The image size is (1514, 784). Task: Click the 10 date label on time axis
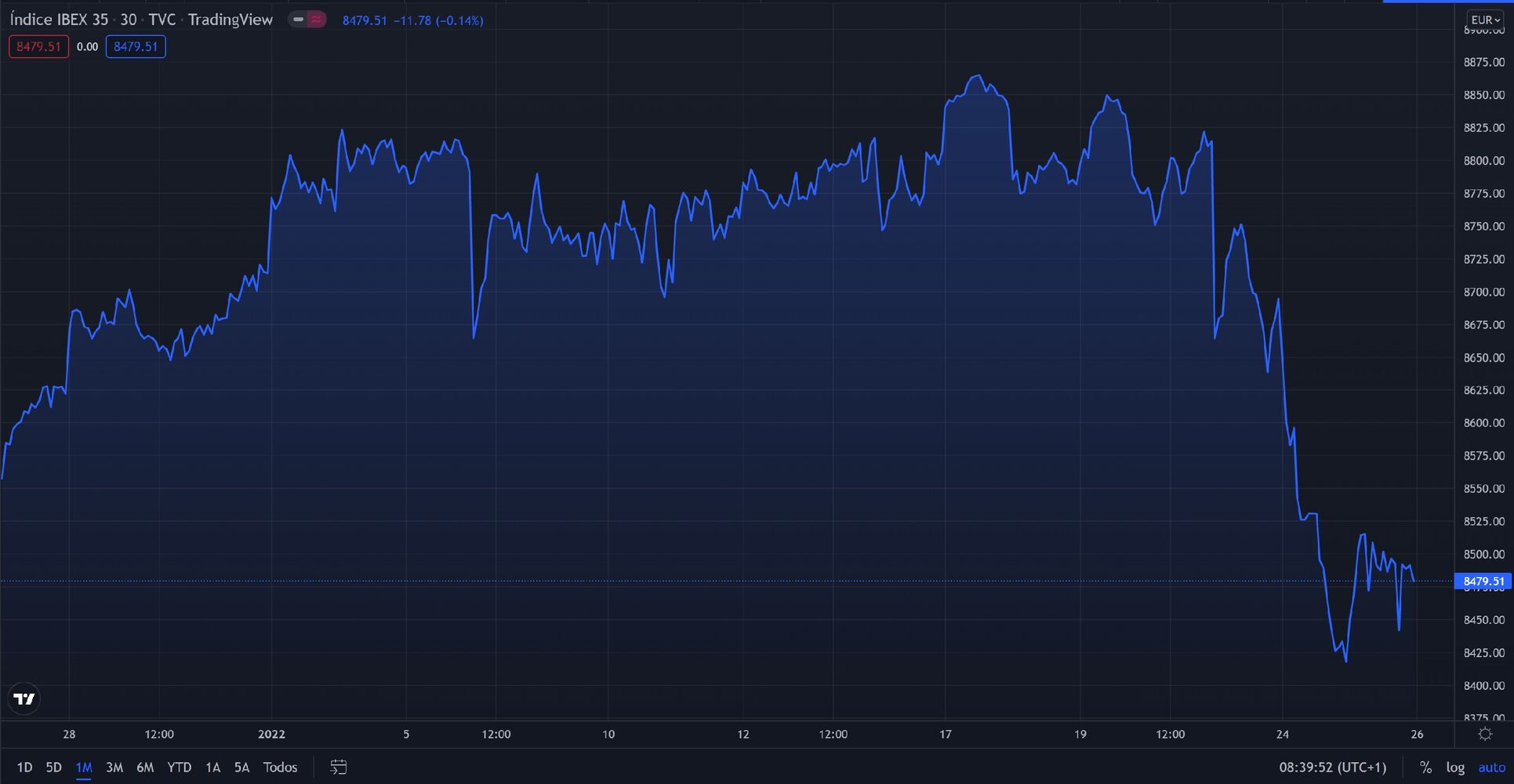pos(608,735)
